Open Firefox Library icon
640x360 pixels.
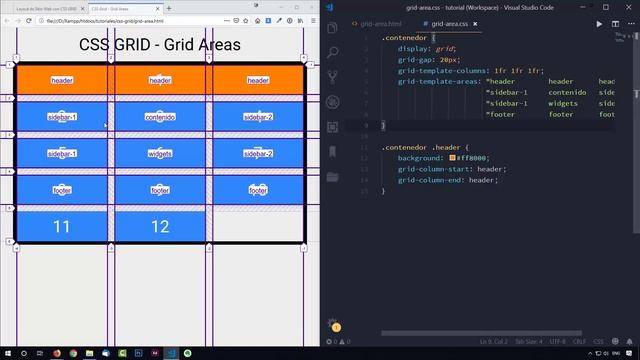[x=300, y=20]
